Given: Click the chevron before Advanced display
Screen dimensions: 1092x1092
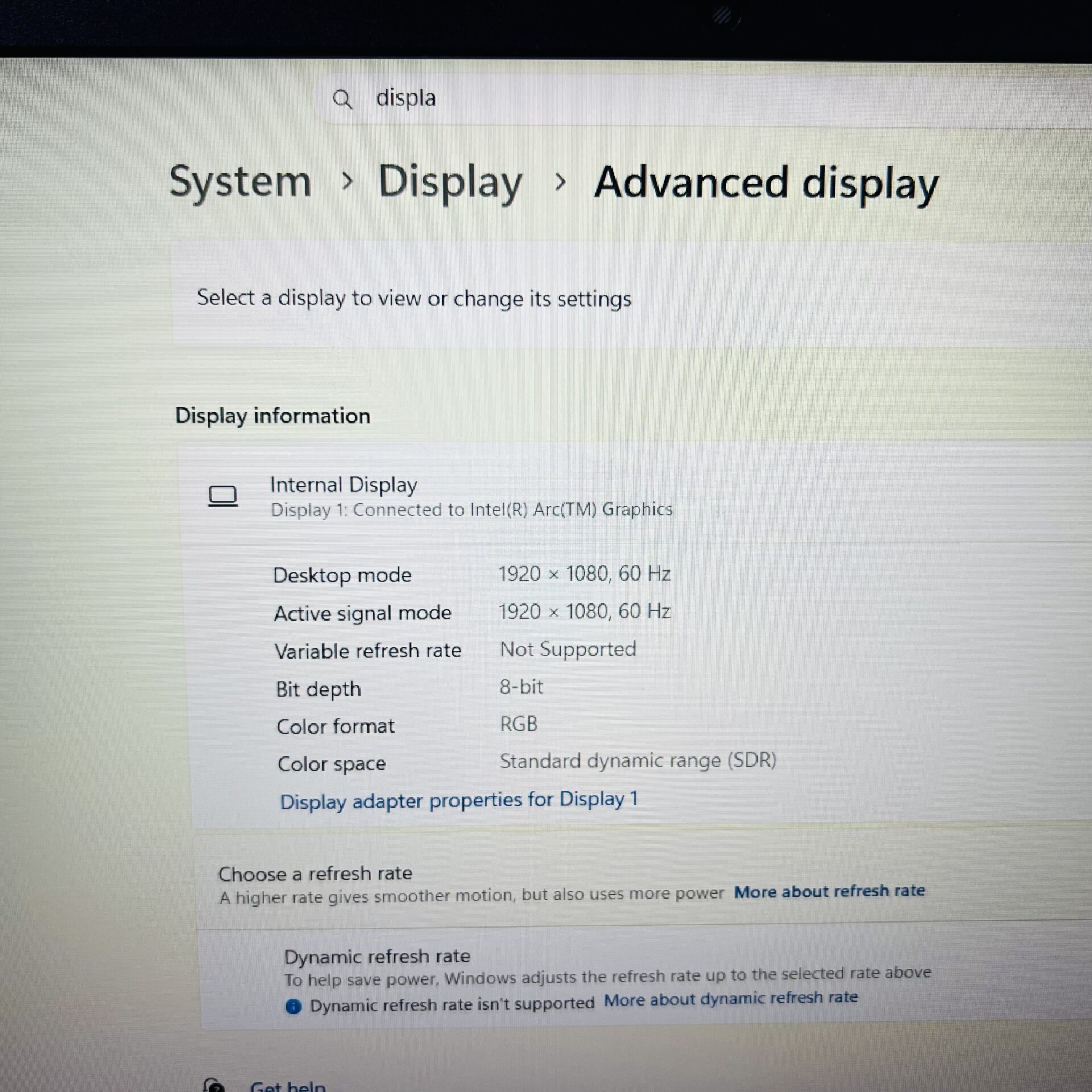Looking at the screenshot, I should 560,183.
